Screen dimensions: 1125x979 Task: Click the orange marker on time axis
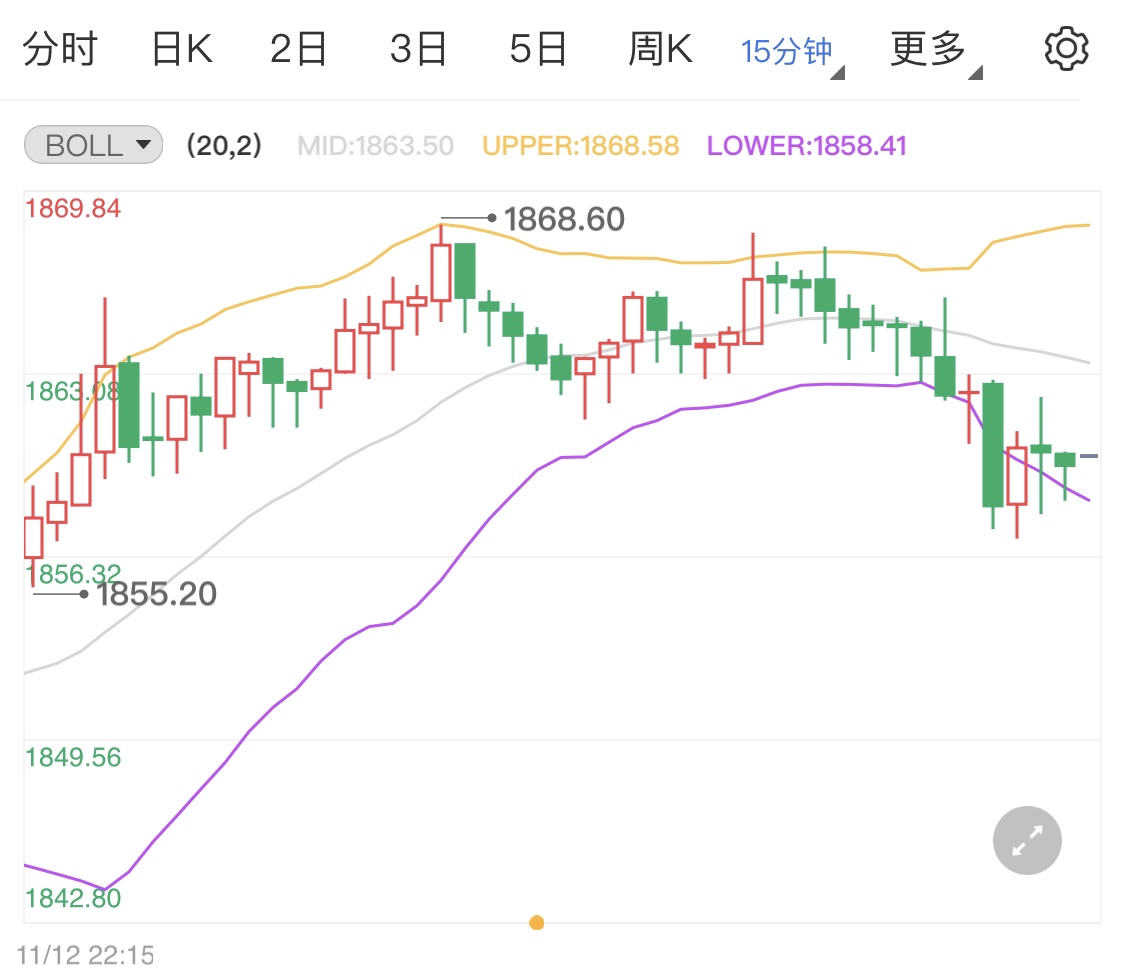click(x=536, y=922)
